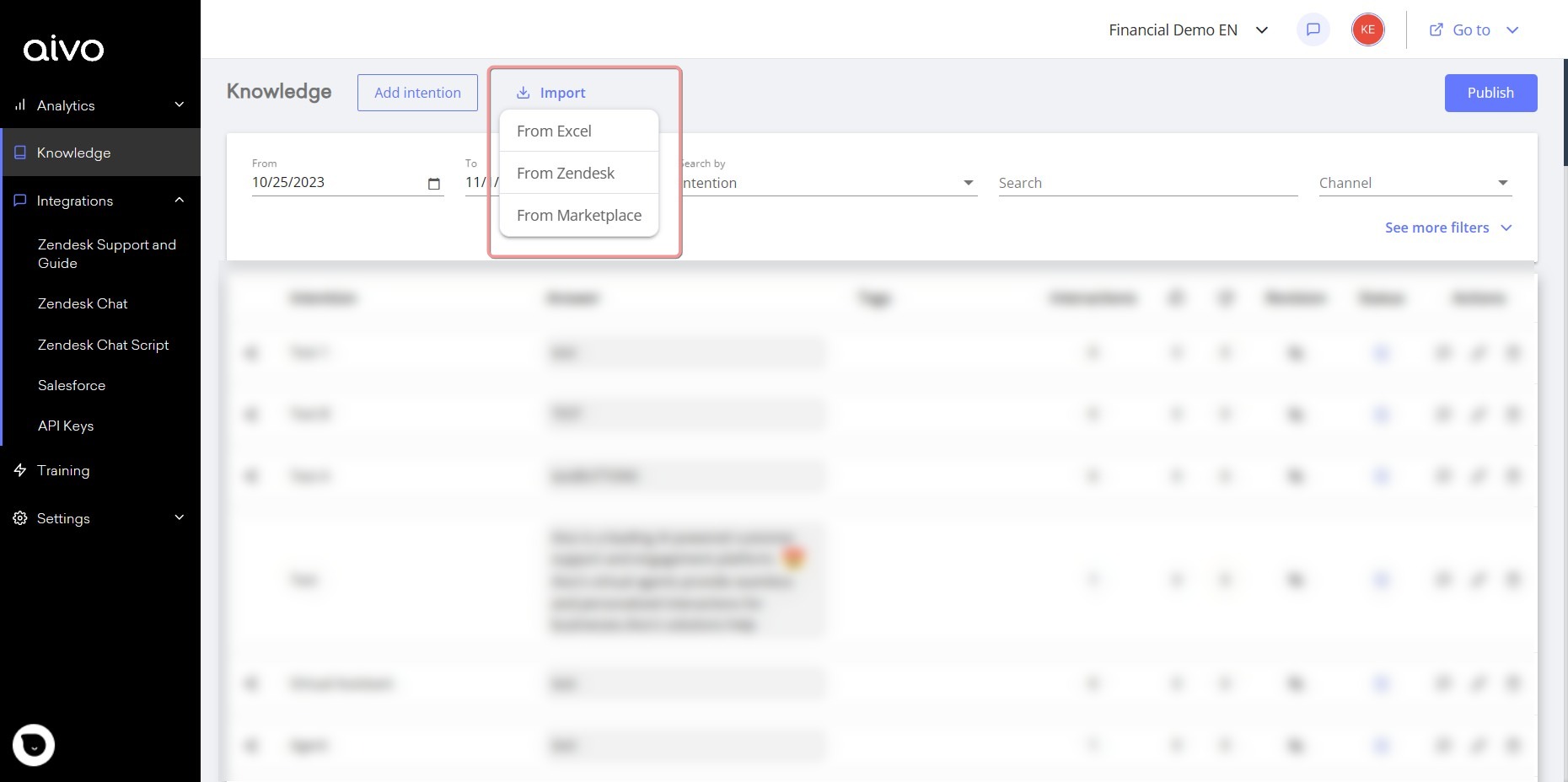Open the calendar icon in the From date field
The width and height of the screenshot is (1568, 782).
pos(434,183)
